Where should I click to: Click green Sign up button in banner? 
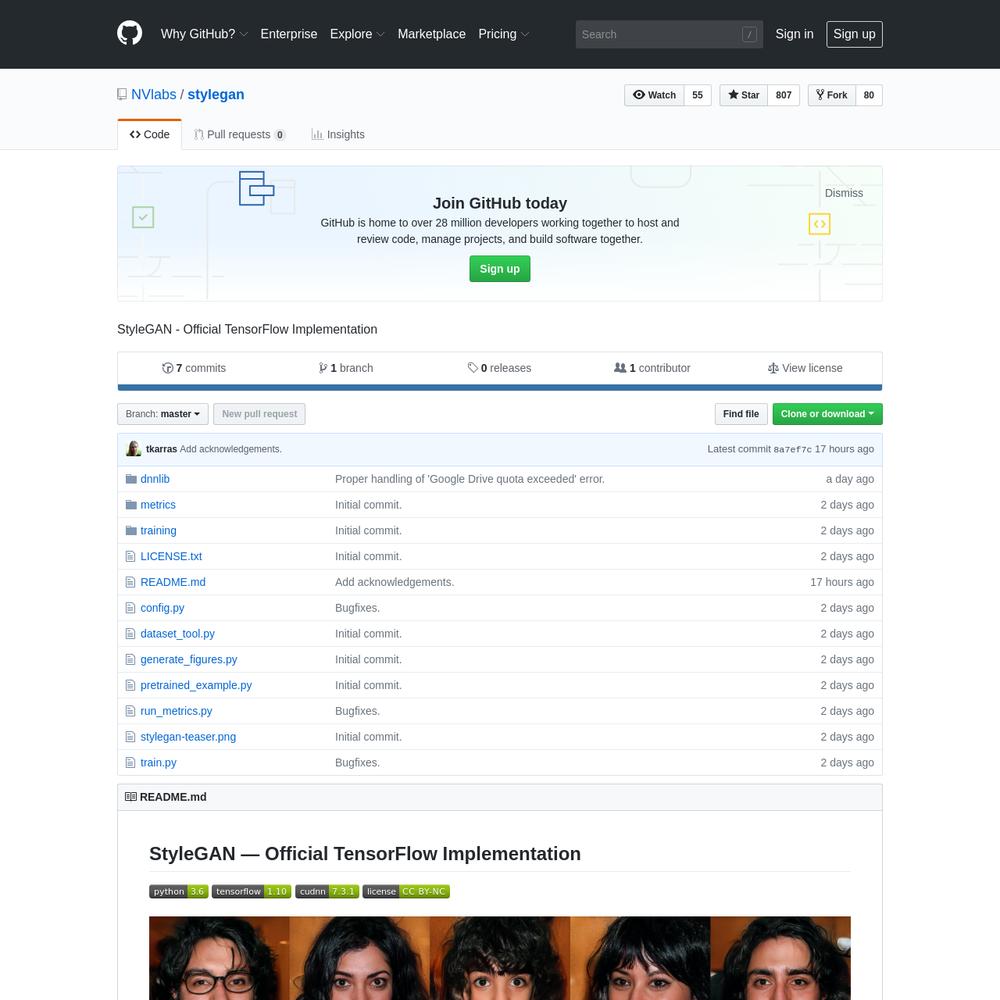coord(499,268)
